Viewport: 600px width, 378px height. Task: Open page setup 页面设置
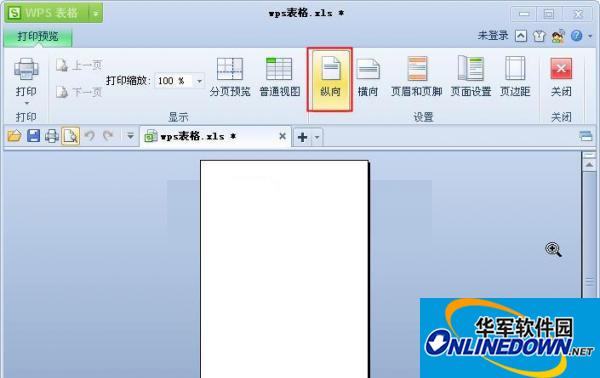point(471,77)
